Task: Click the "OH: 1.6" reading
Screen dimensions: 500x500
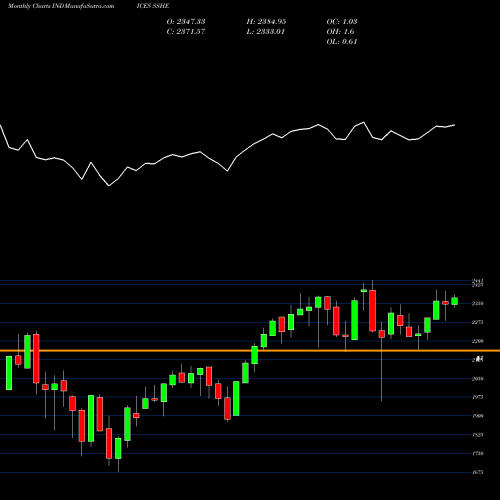Action: pos(340,32)
